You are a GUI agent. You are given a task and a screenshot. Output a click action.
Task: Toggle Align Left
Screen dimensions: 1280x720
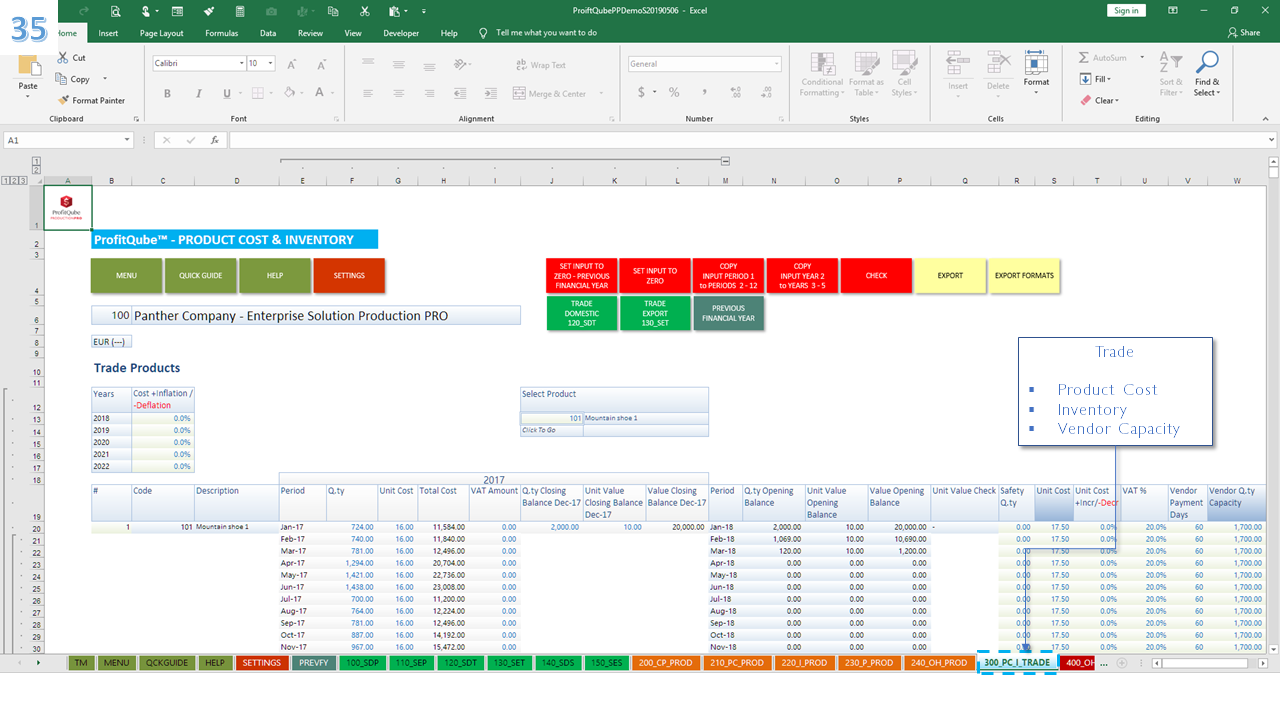pyautogui.click(x=368, y=94)
